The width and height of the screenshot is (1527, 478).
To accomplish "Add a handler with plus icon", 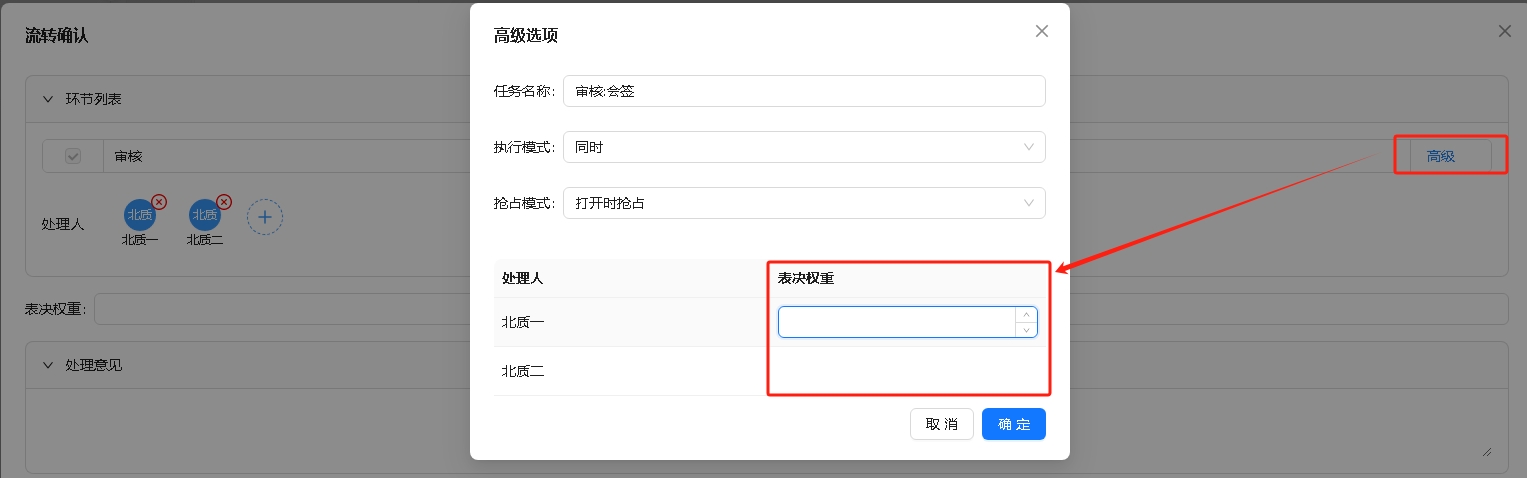I will tap(265, 216).
